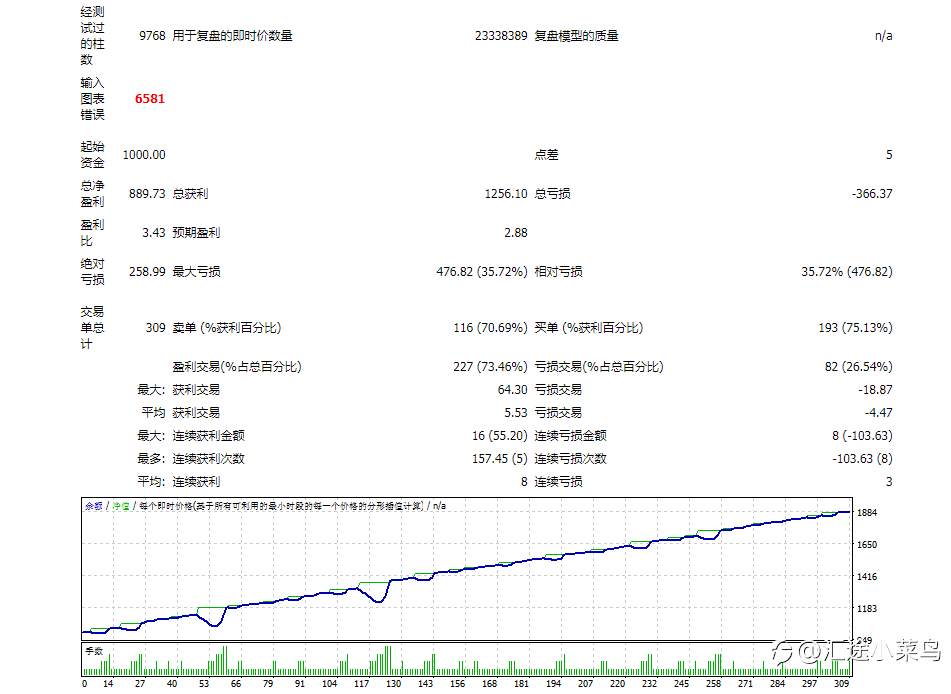Viewport: 951px width, 694px height.
Task: Click the value 35.72% (476.82)
Action: (x=847, y=271)
